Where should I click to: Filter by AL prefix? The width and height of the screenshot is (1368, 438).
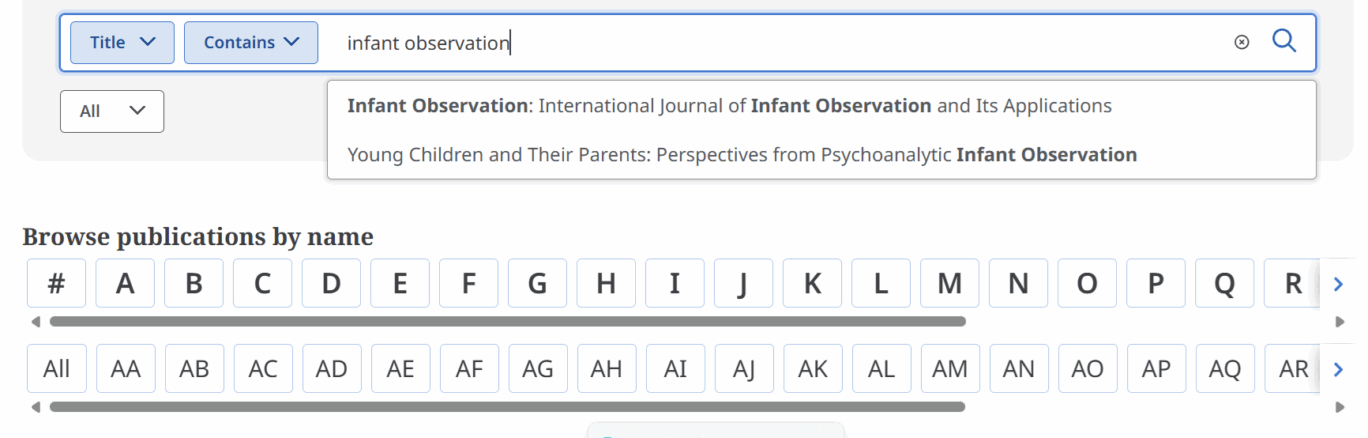click(881, 369)
